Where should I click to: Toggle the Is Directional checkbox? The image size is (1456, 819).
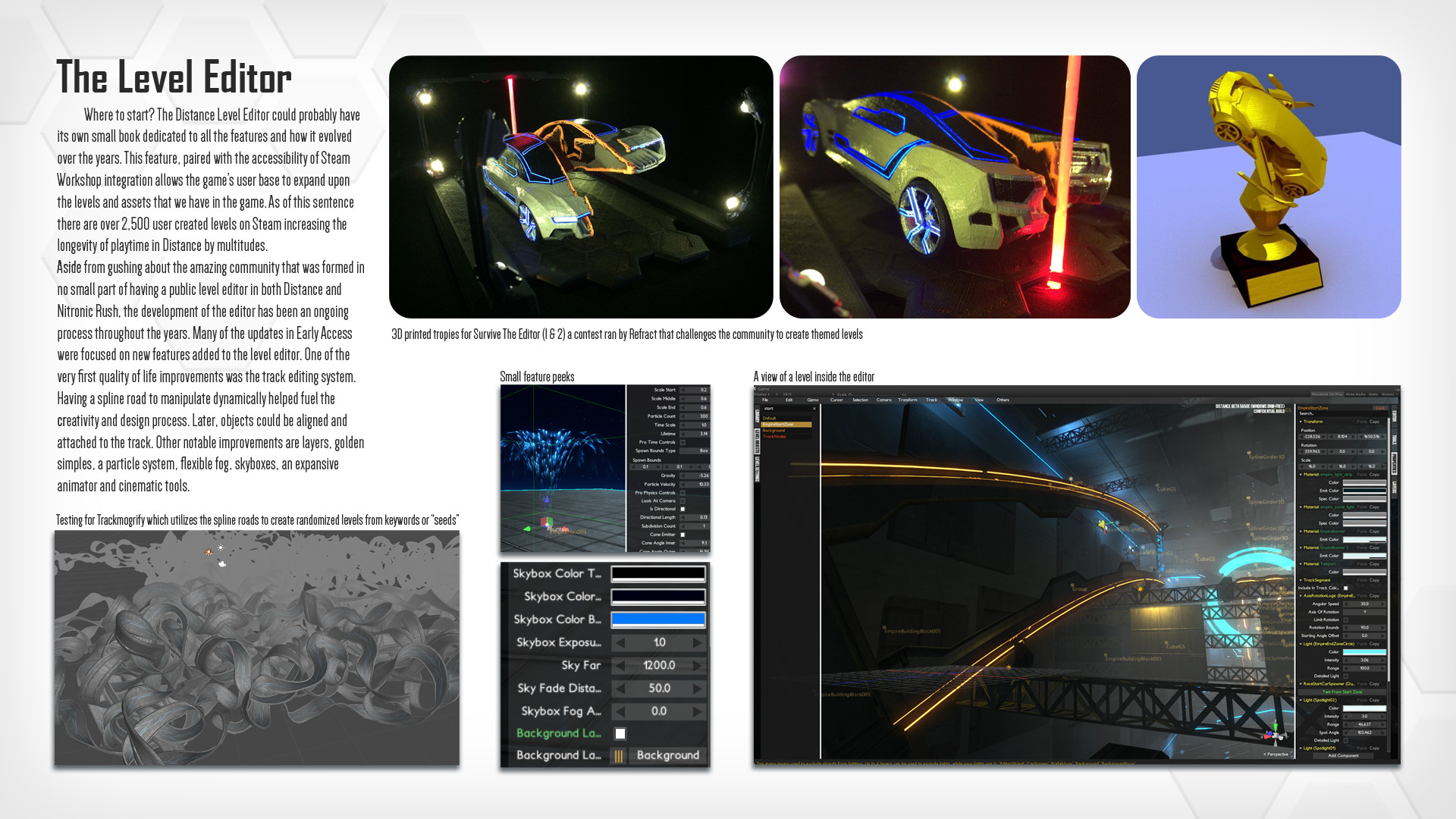coord(682,509)
